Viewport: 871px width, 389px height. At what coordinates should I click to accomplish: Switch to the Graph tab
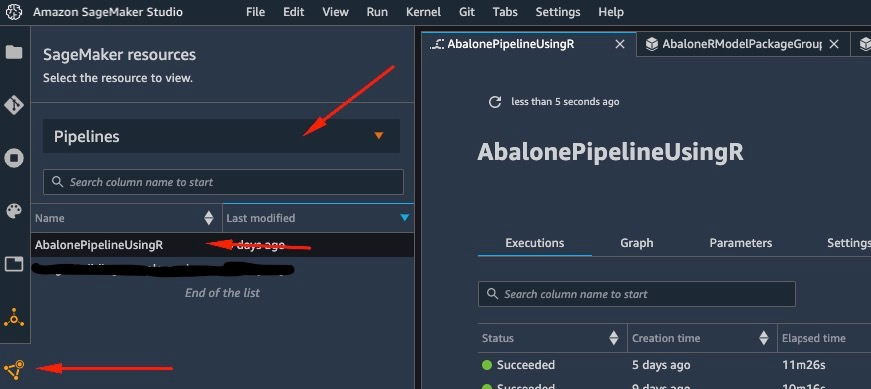(637, 243)
